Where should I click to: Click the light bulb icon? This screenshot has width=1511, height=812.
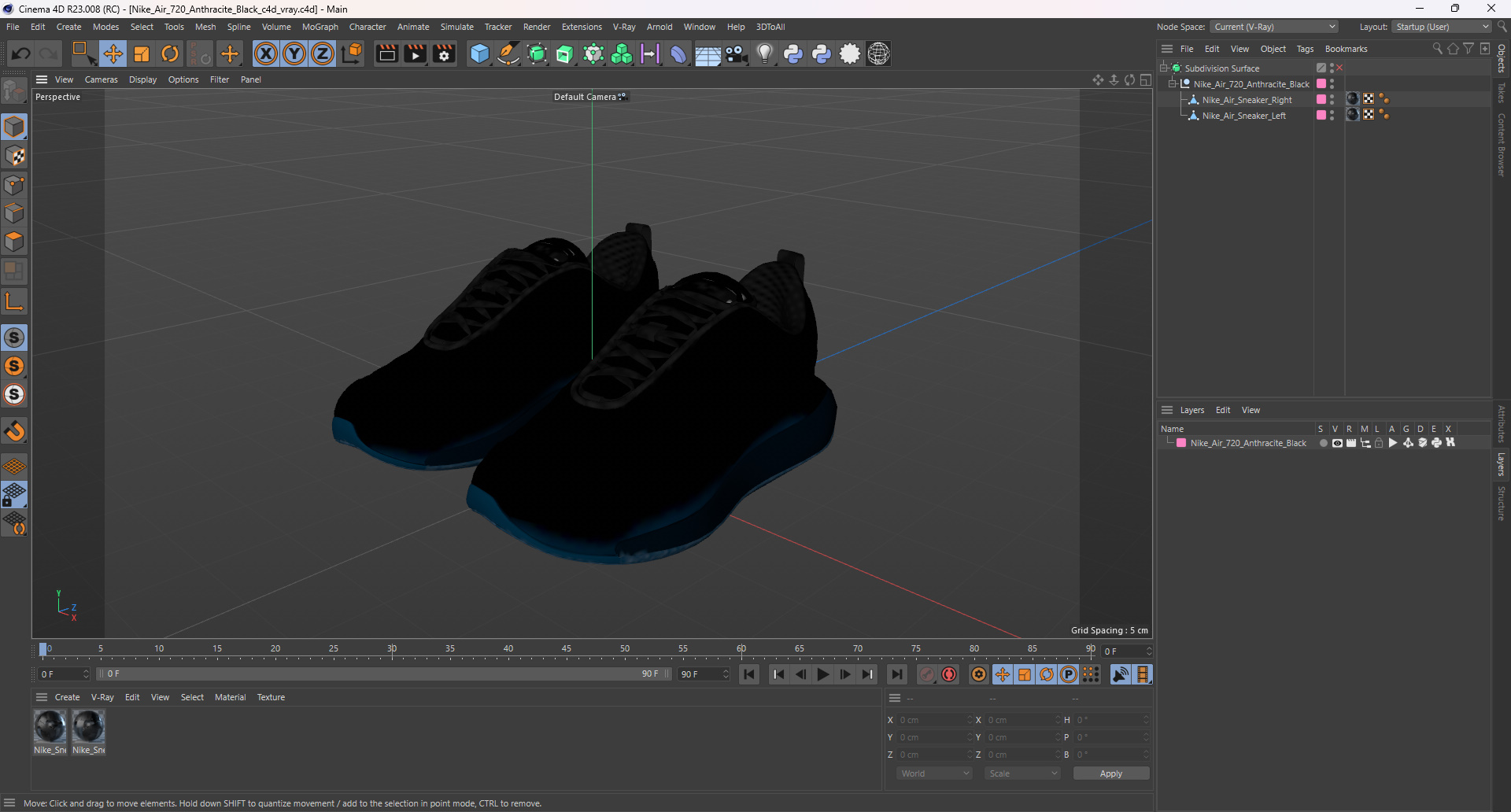[765, 54]
